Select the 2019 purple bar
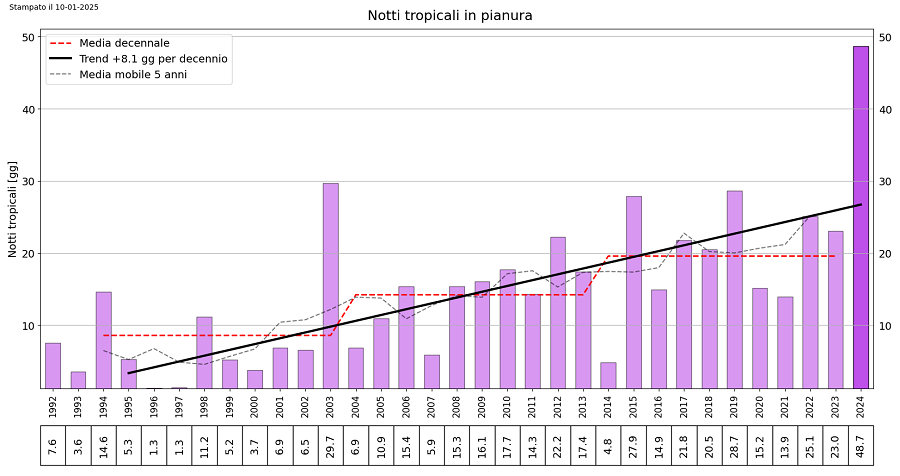 [734, 289]
